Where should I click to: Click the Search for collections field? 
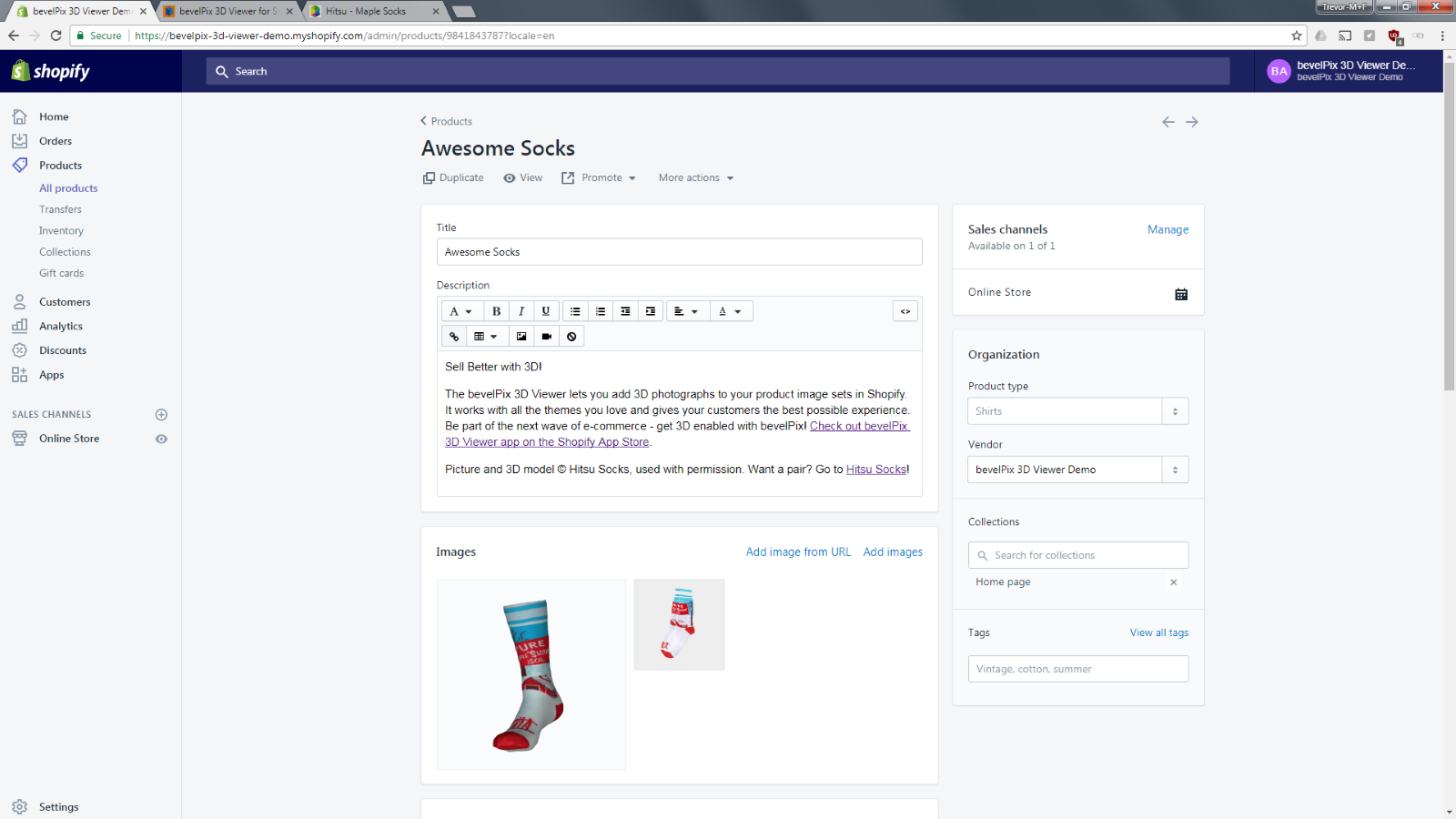pos(1078,555)
